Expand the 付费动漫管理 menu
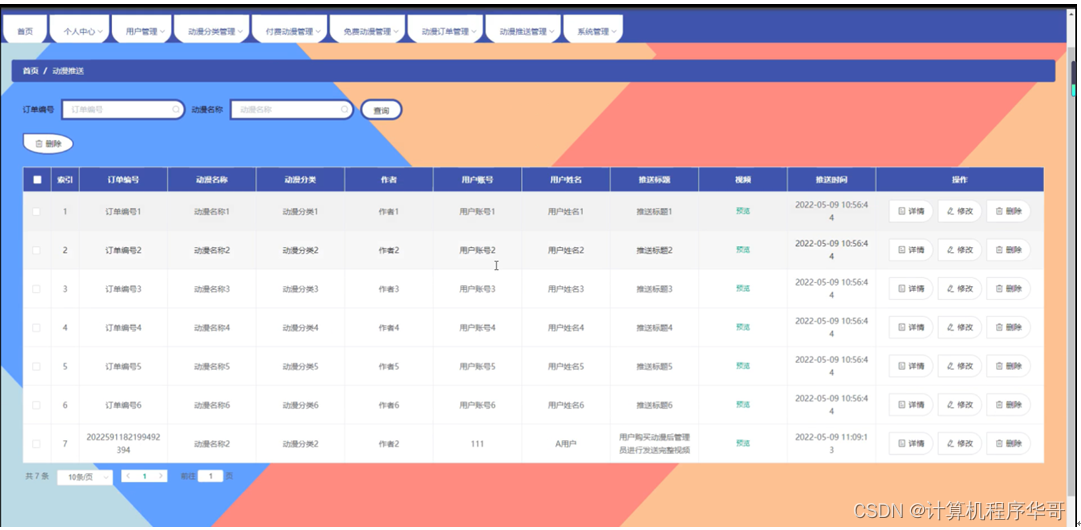Image resolution: width=1081 pixels, height=530 pixels. point(289,31)
